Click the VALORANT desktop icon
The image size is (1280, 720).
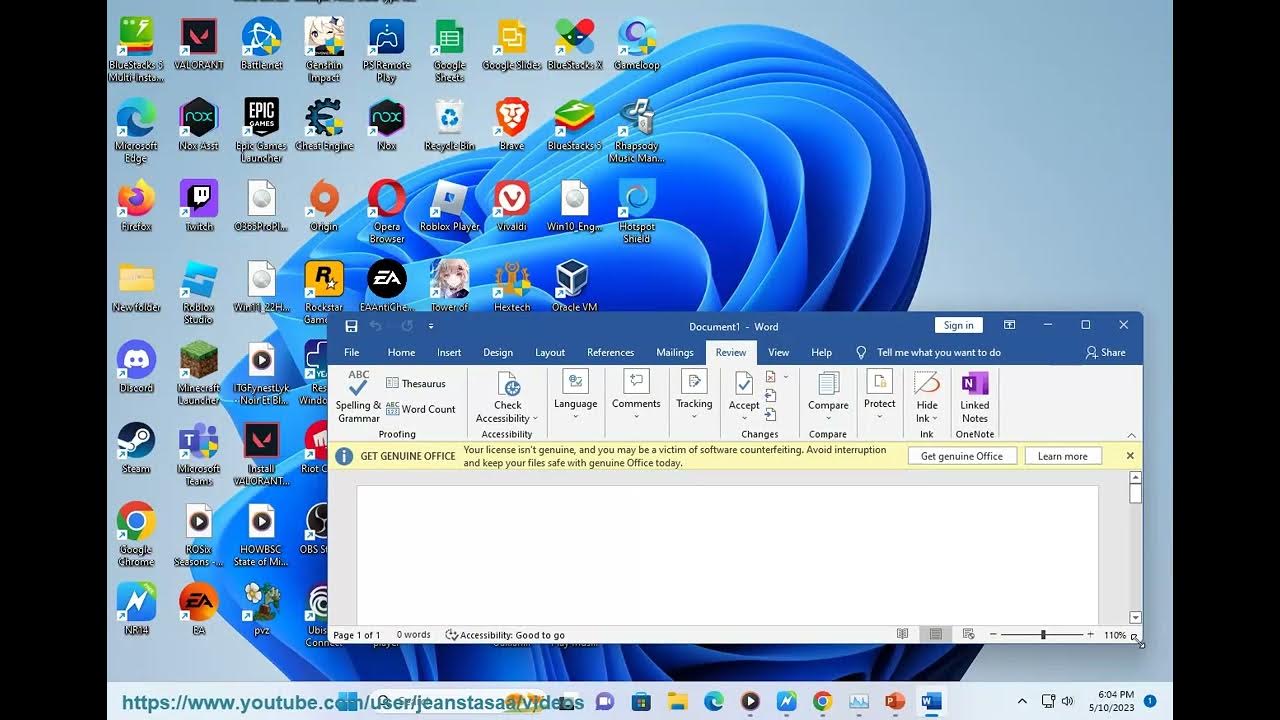(198, 45)
